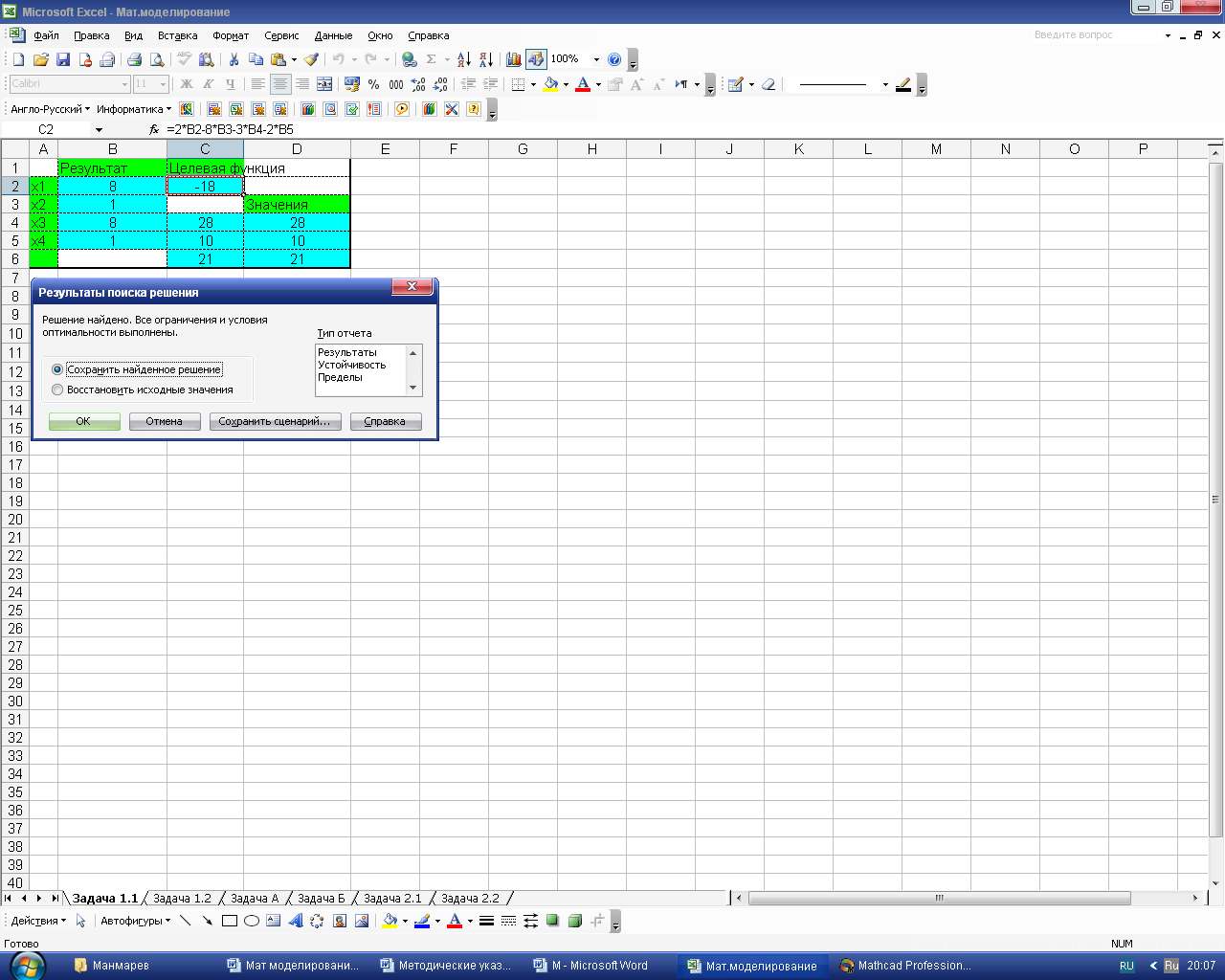Expand the font name Calibri dropdown
The image size is (1225, 980).
point(124,84)
